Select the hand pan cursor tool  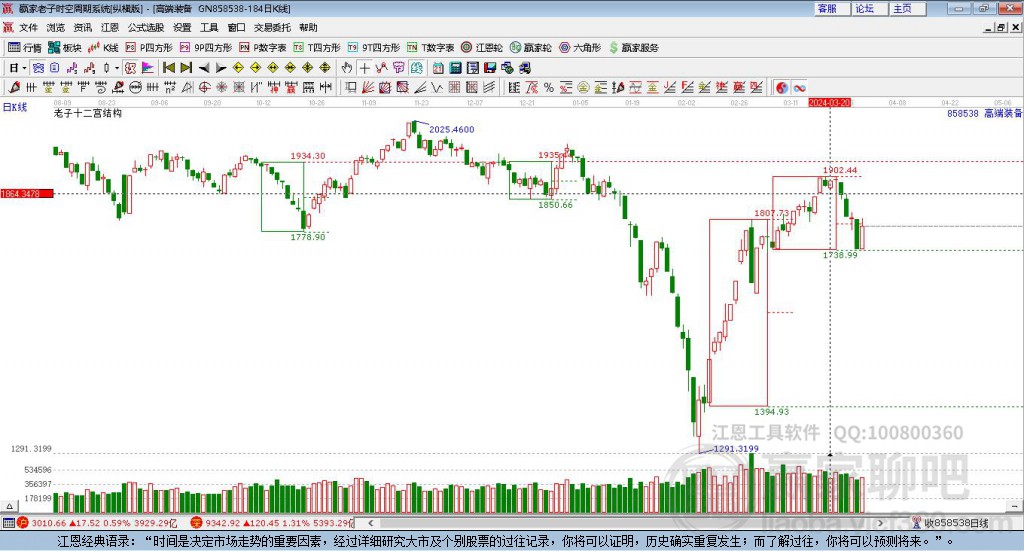(347, 68)
